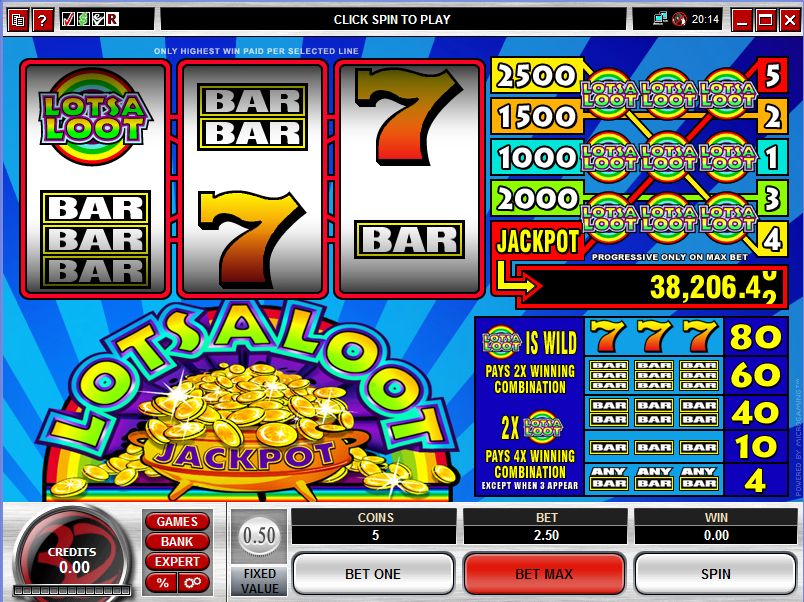The width and height of the screenshot is (804, 602).
Task: Open the document list icon beside help
Action: click(17, 21)
